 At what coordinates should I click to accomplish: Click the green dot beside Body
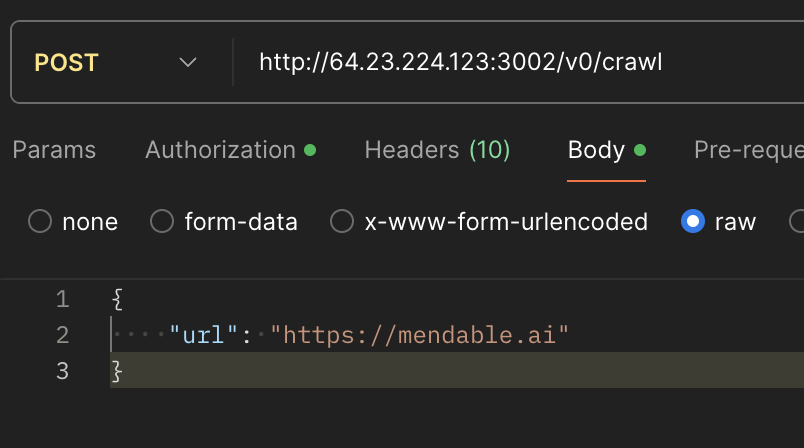click(640, 150)
